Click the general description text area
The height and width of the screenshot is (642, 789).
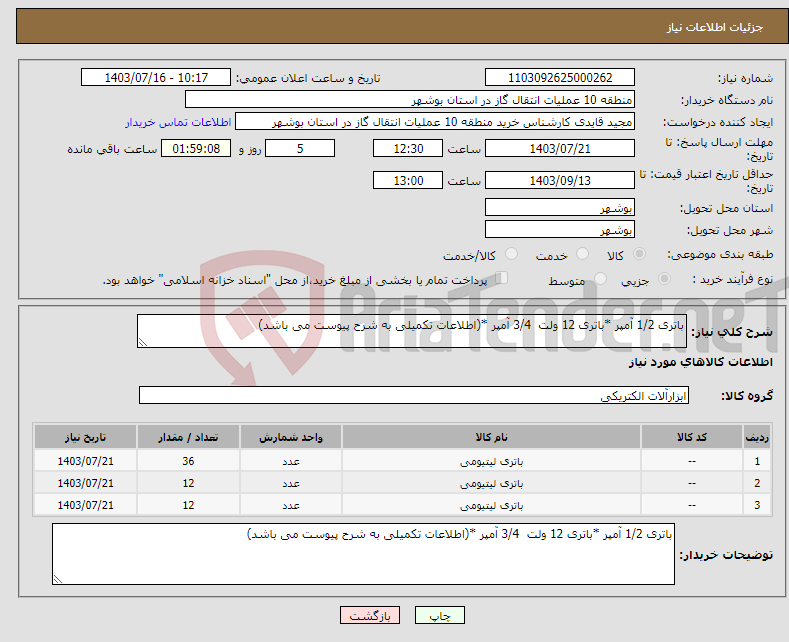pos(412,331)
